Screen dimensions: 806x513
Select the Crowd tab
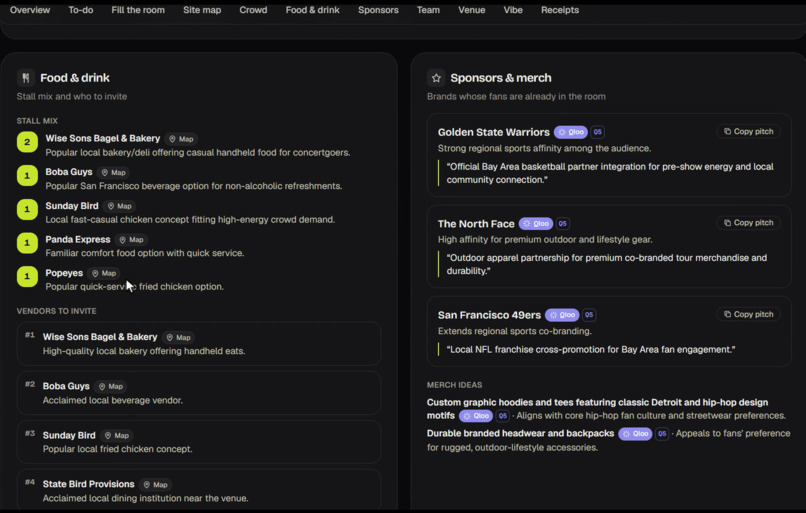pyautogui.click(x=253, y=10)
